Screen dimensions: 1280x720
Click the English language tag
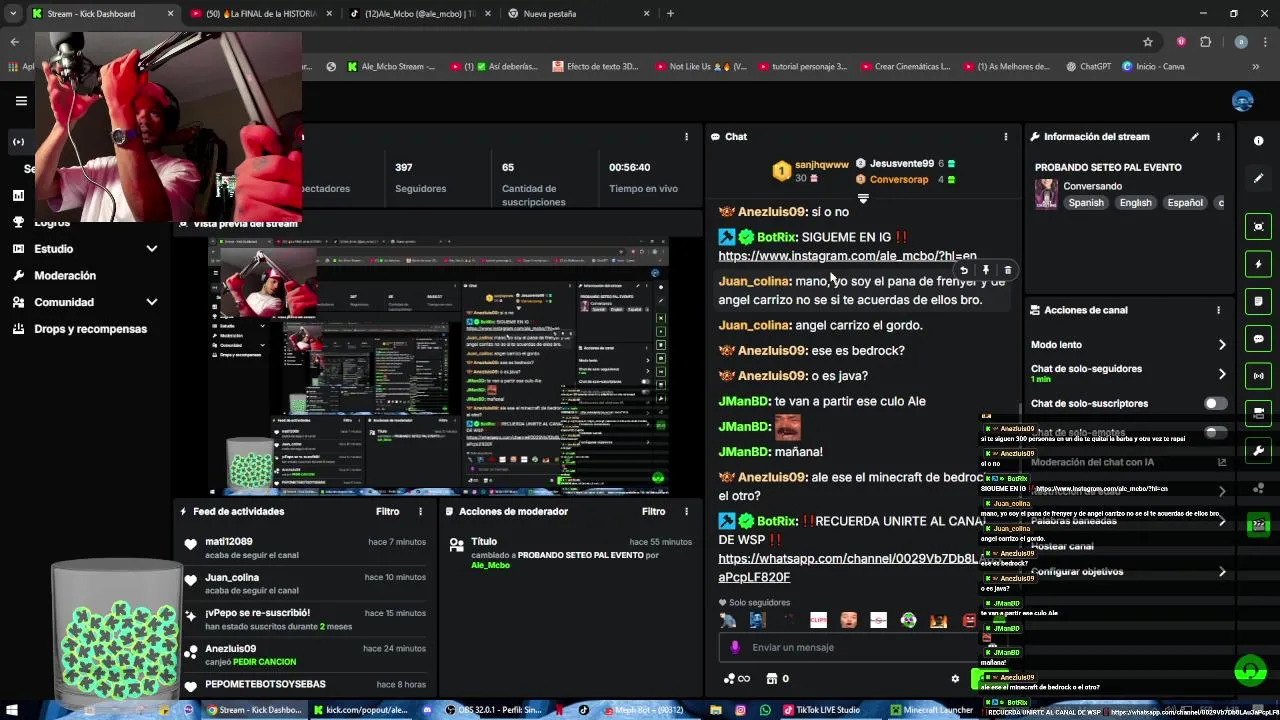point(1135,203)
